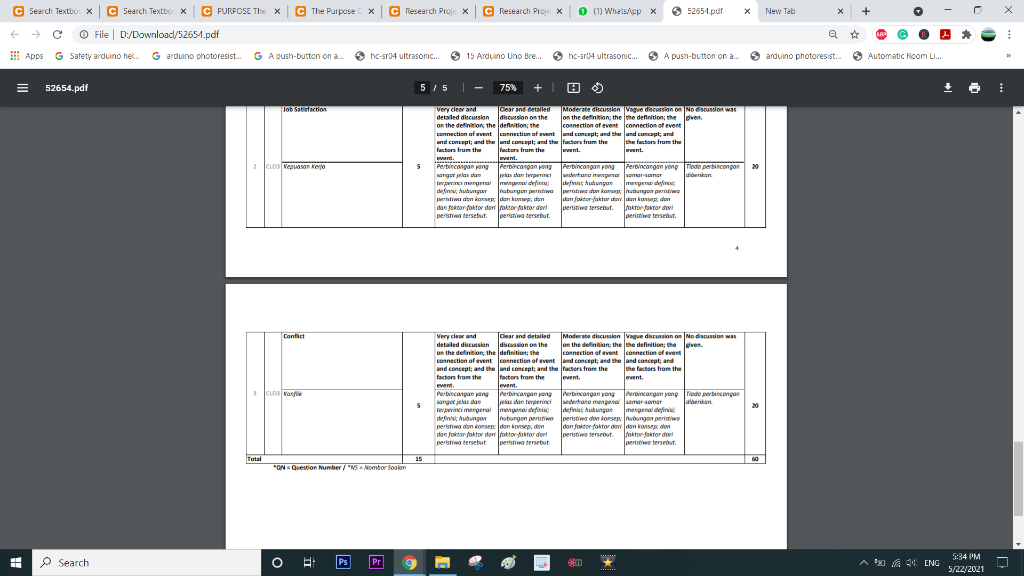Image resolution: width=1024 pixels, height=576 pixels.
Task: Open the Windows Start menu
Action: coord(16,562)
